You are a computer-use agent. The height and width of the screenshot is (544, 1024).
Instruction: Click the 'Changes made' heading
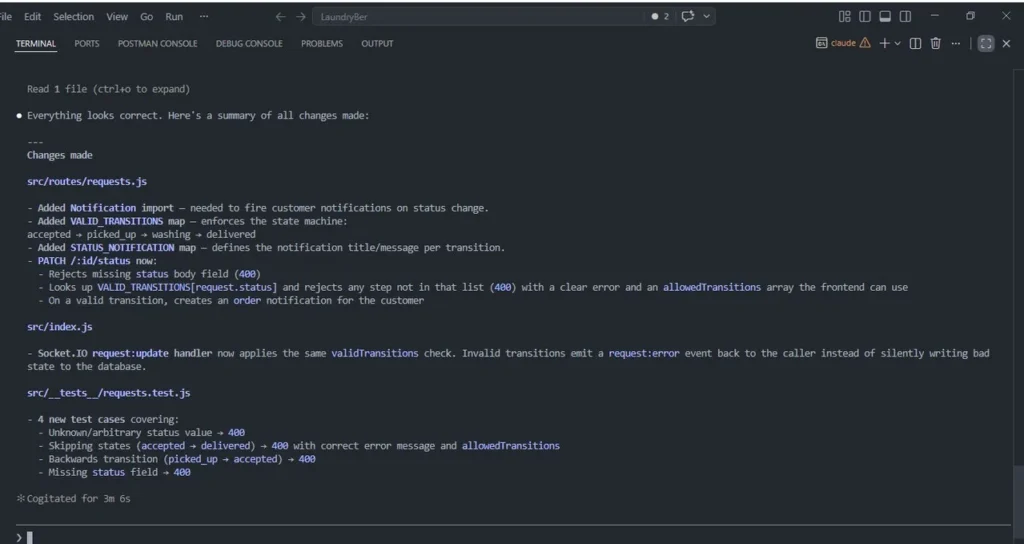click(59, 155)
